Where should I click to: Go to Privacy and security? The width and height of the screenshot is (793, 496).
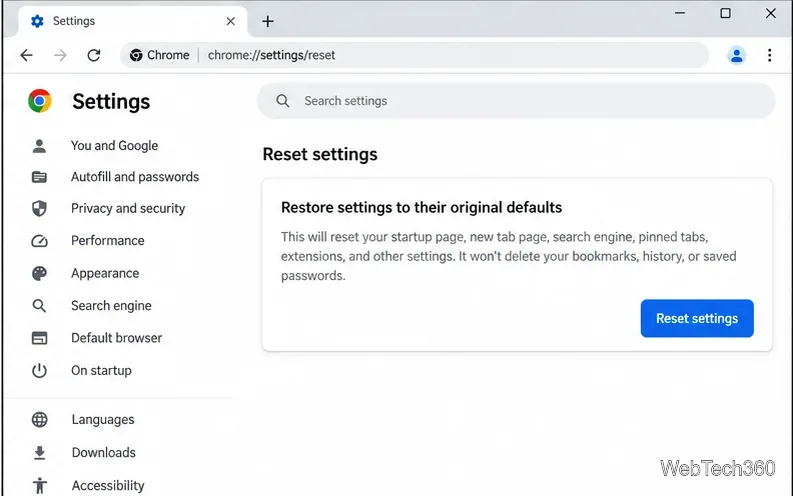click(128, 208)
